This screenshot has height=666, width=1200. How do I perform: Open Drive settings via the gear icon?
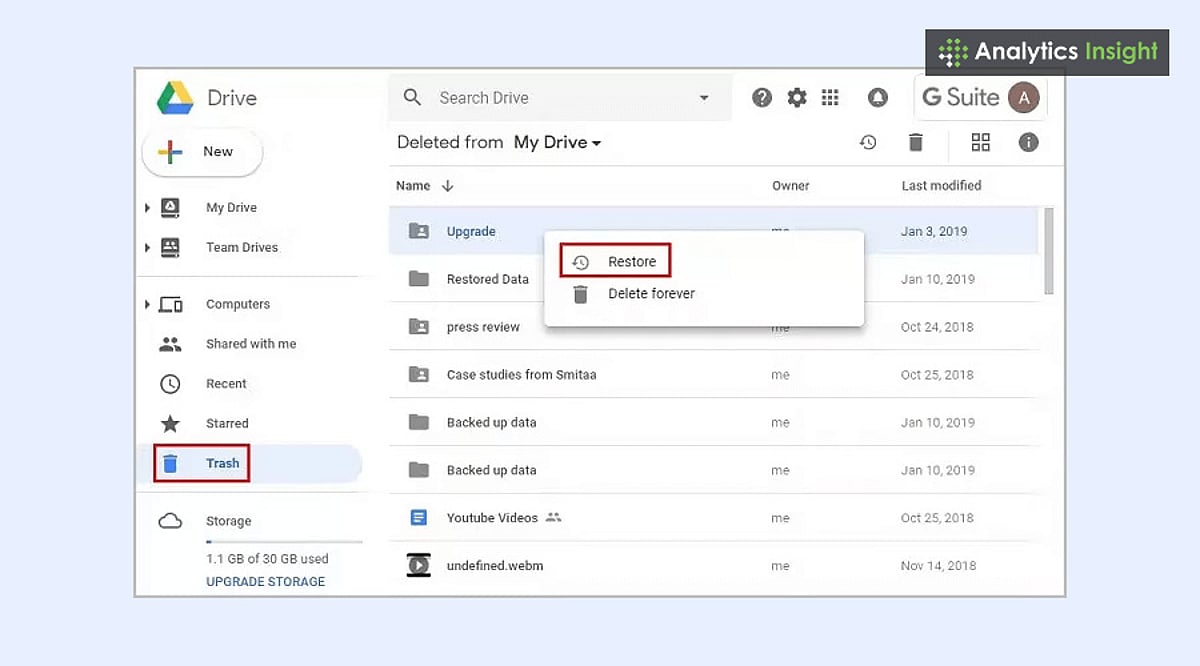[796, 97]
